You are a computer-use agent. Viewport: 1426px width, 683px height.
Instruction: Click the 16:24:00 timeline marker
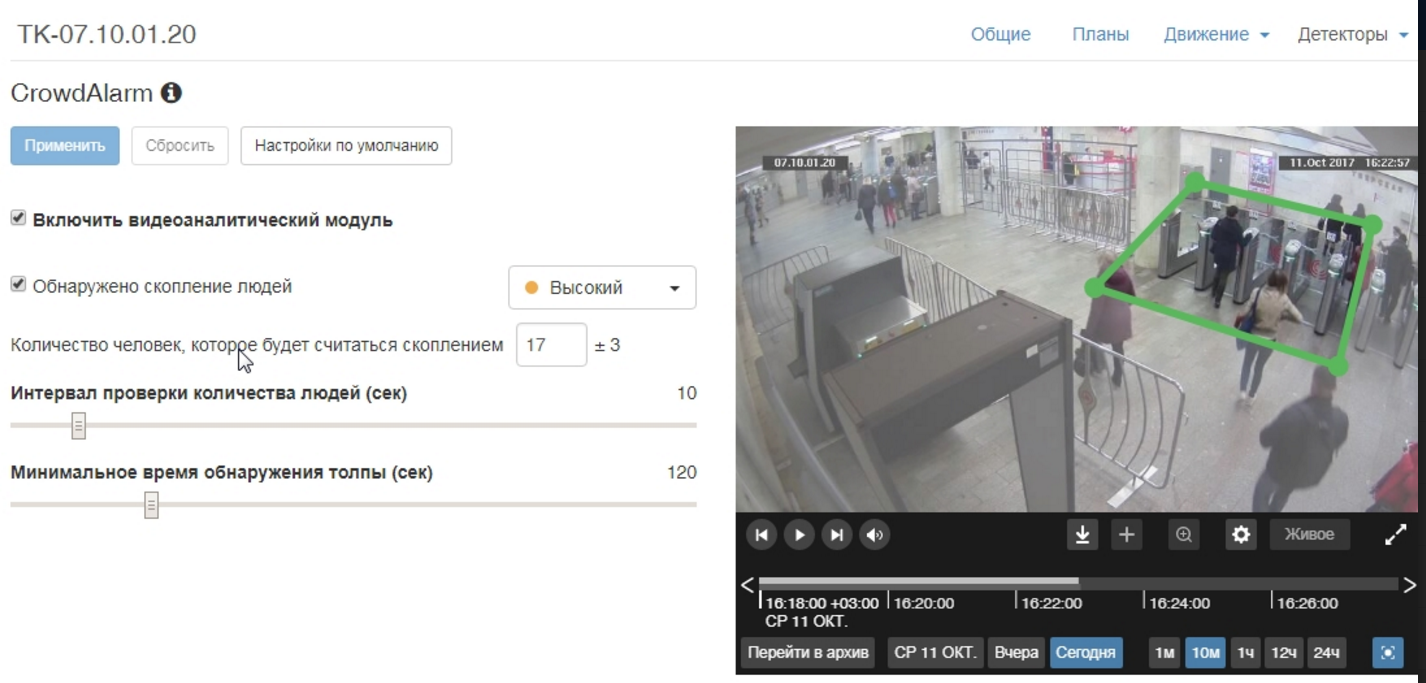pos(1178,603)
